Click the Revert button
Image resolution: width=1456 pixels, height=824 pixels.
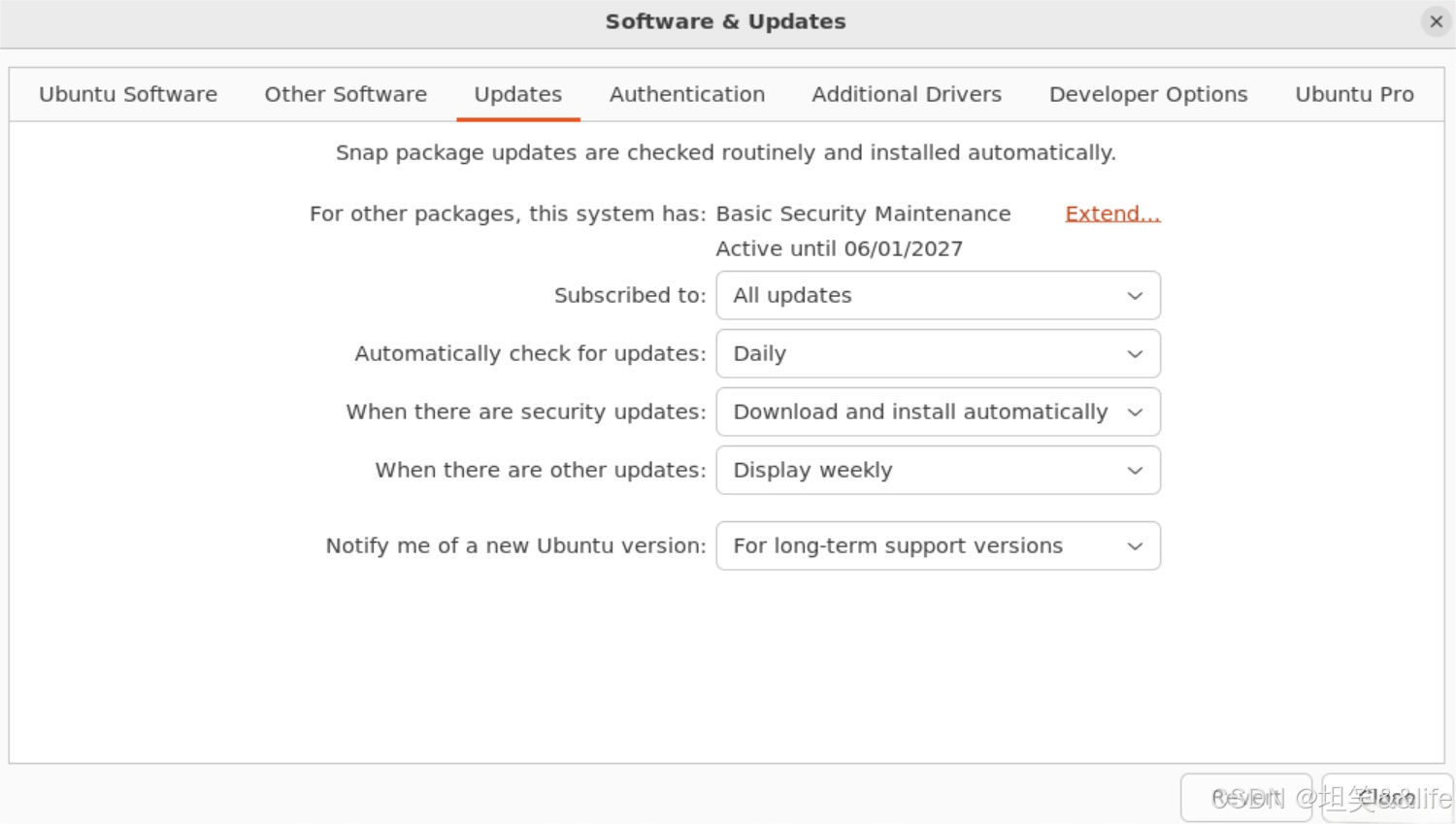1246,798
